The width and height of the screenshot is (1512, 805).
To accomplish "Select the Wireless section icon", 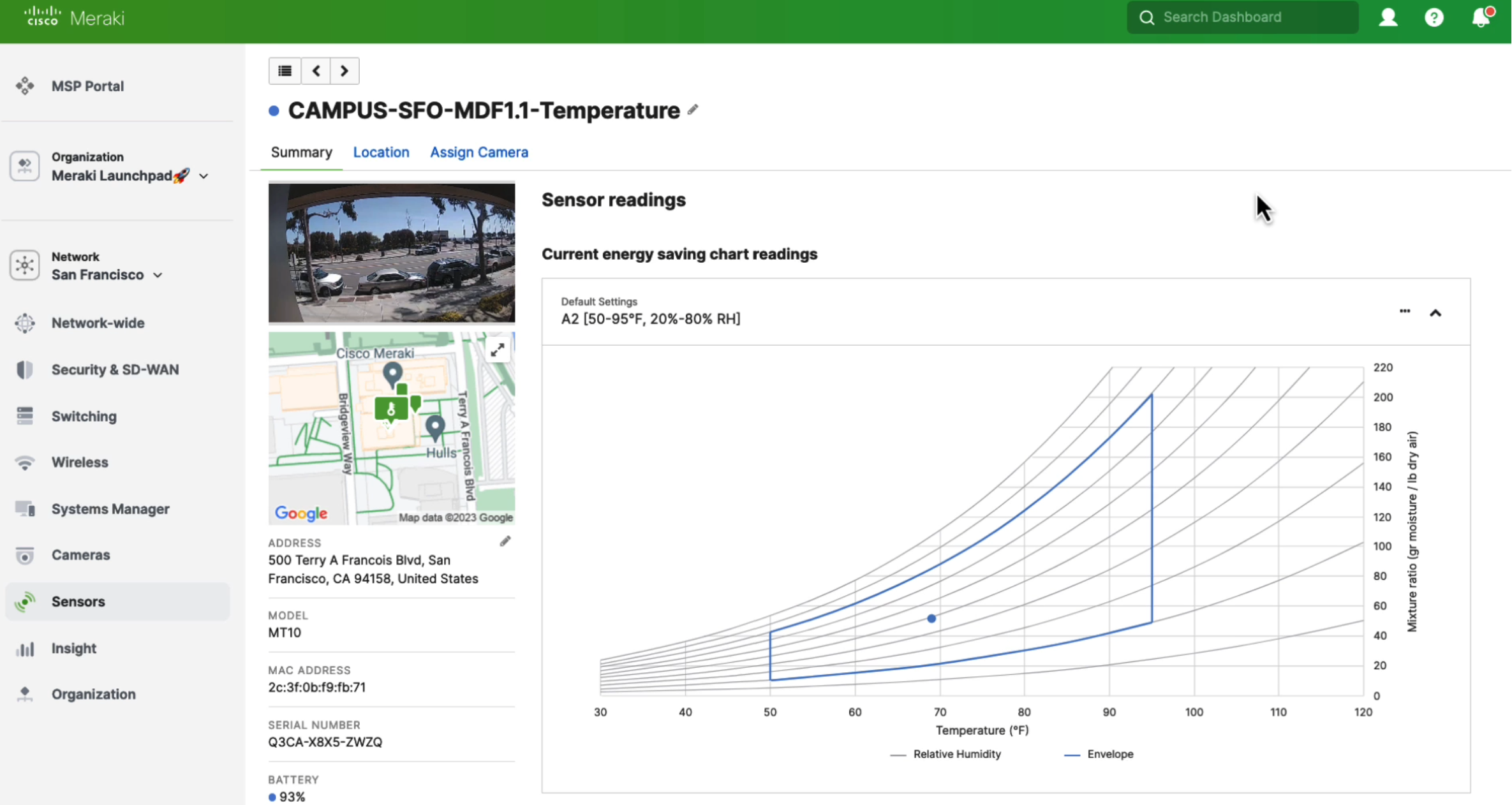I will [x=24, y=462].
